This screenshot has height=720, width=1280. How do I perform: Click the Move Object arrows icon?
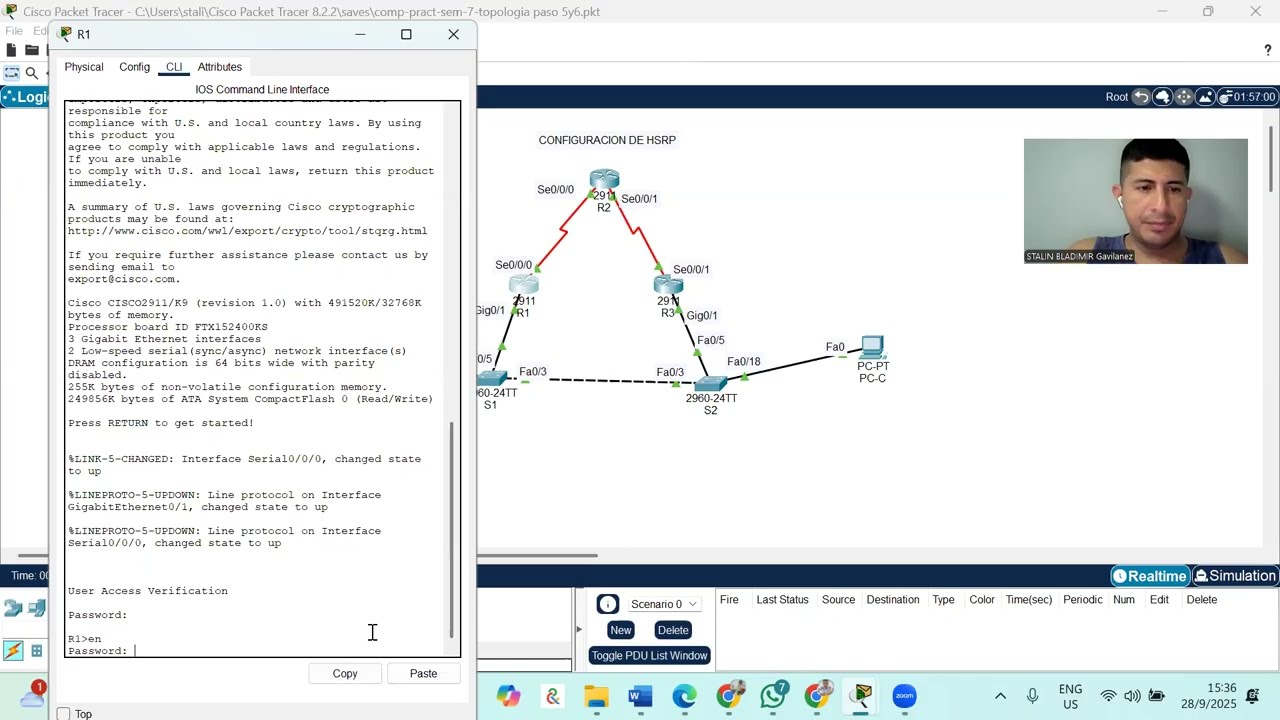coord(1184,97)
